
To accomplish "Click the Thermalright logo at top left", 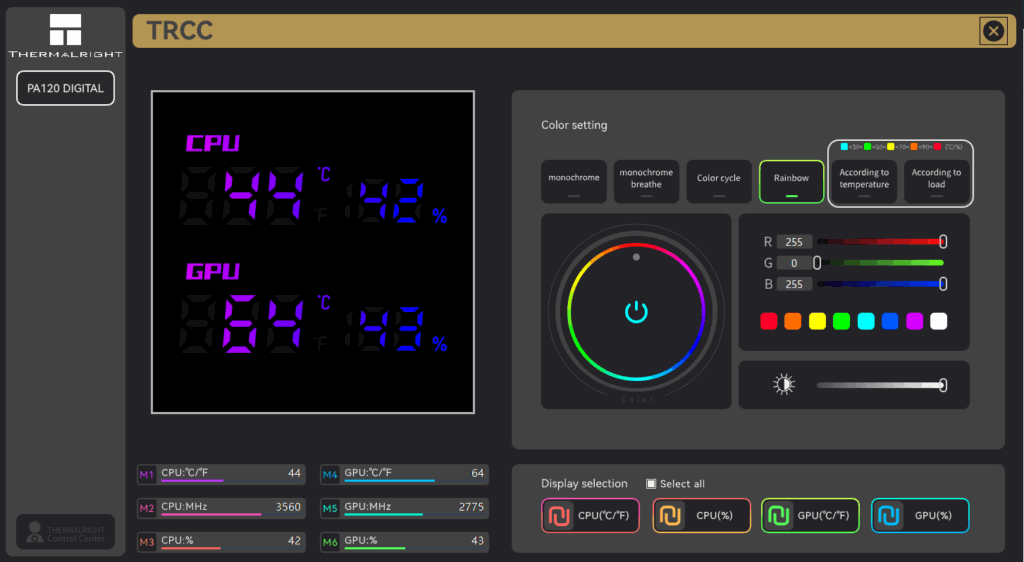I will pyautogui.click(x=65, y=35).
